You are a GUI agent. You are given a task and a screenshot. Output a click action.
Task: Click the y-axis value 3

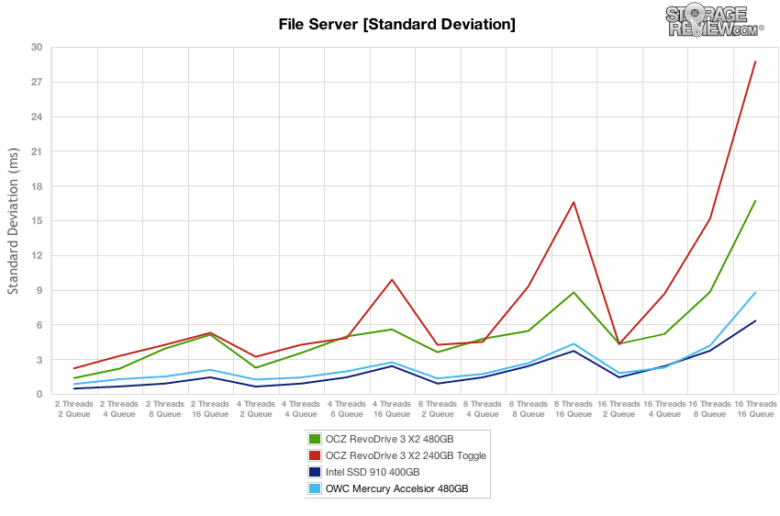point(40,359)
